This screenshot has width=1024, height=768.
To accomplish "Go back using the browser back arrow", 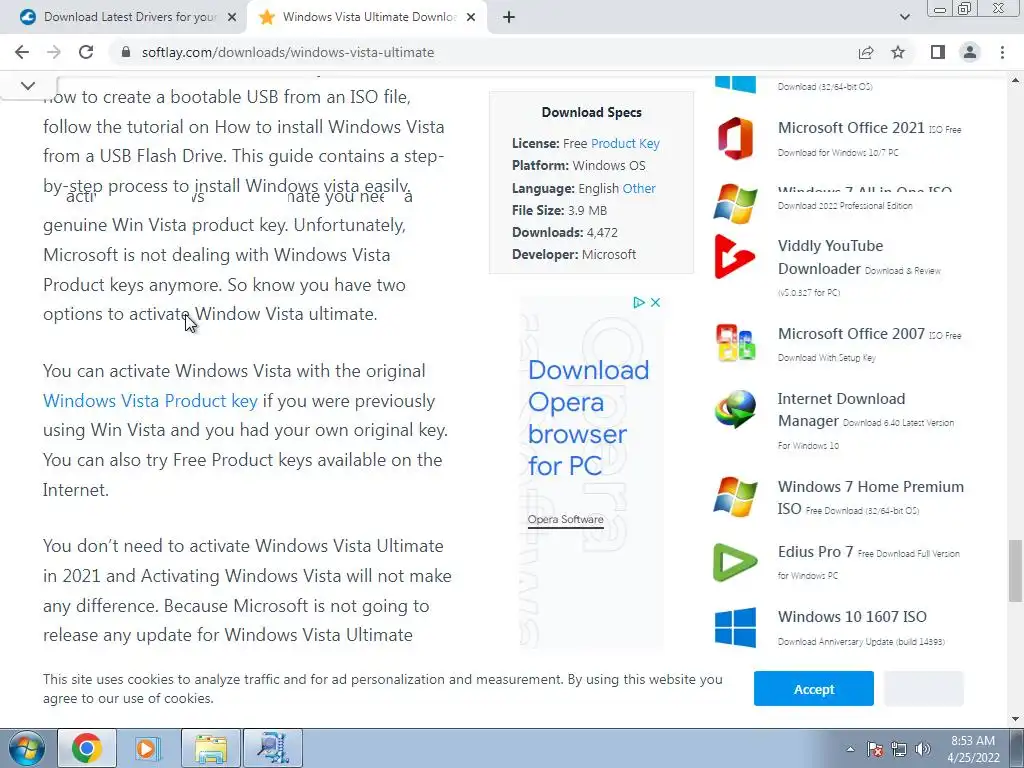I will pyautogui.click(x=22, y=52).
